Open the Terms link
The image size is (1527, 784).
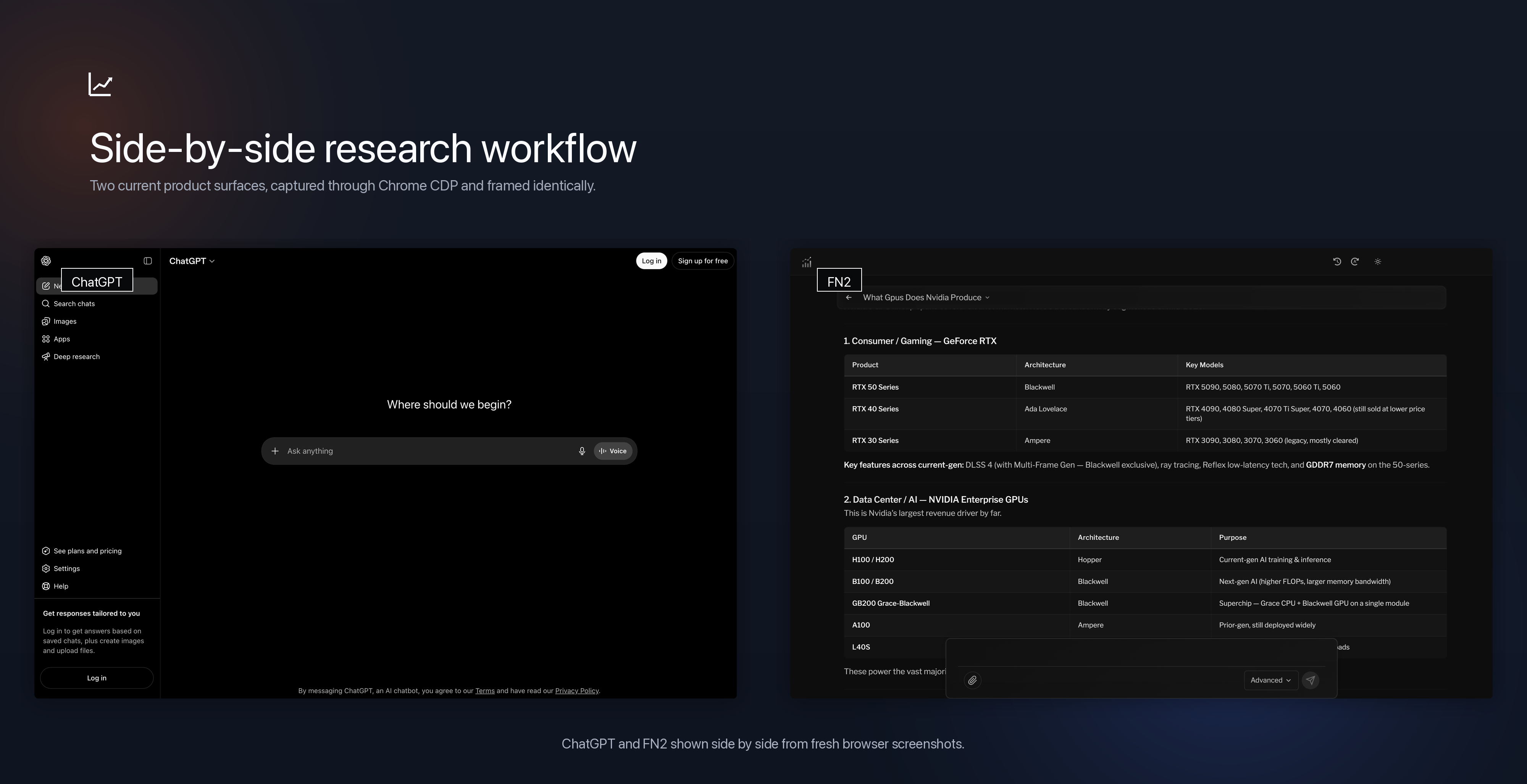(485, 691)
